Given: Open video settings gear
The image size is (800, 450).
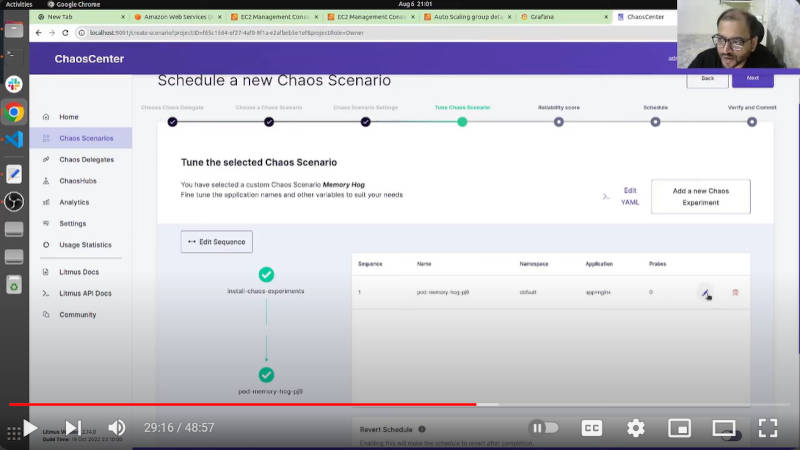Looking at the screenshot, I should [x=636, y=428].
